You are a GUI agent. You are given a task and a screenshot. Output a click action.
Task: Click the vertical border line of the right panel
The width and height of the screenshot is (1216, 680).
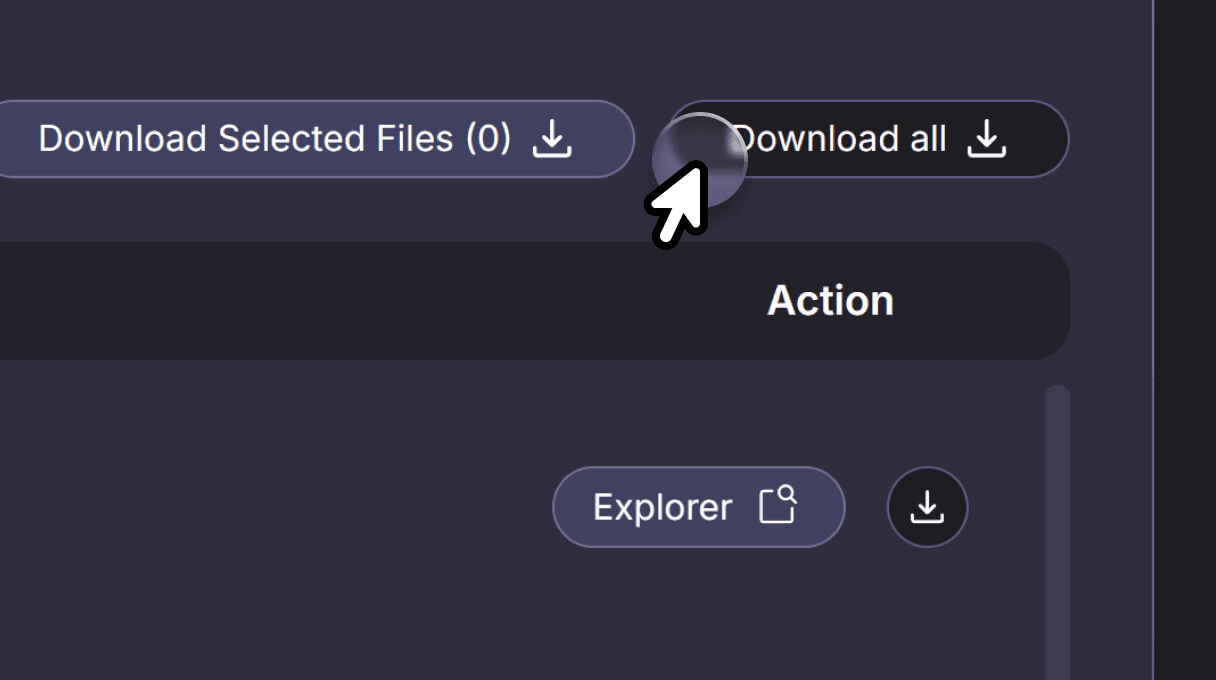[1153, 340]
